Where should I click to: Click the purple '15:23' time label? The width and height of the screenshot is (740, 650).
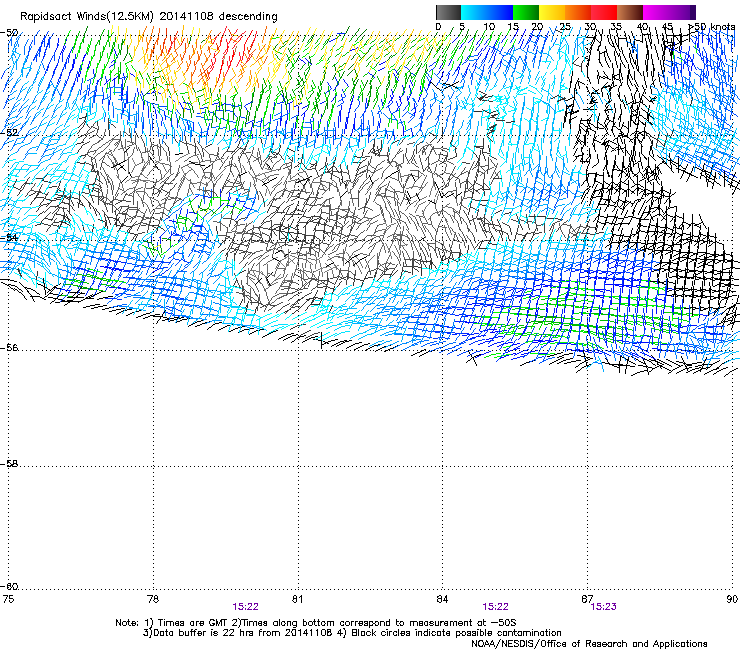604,607
